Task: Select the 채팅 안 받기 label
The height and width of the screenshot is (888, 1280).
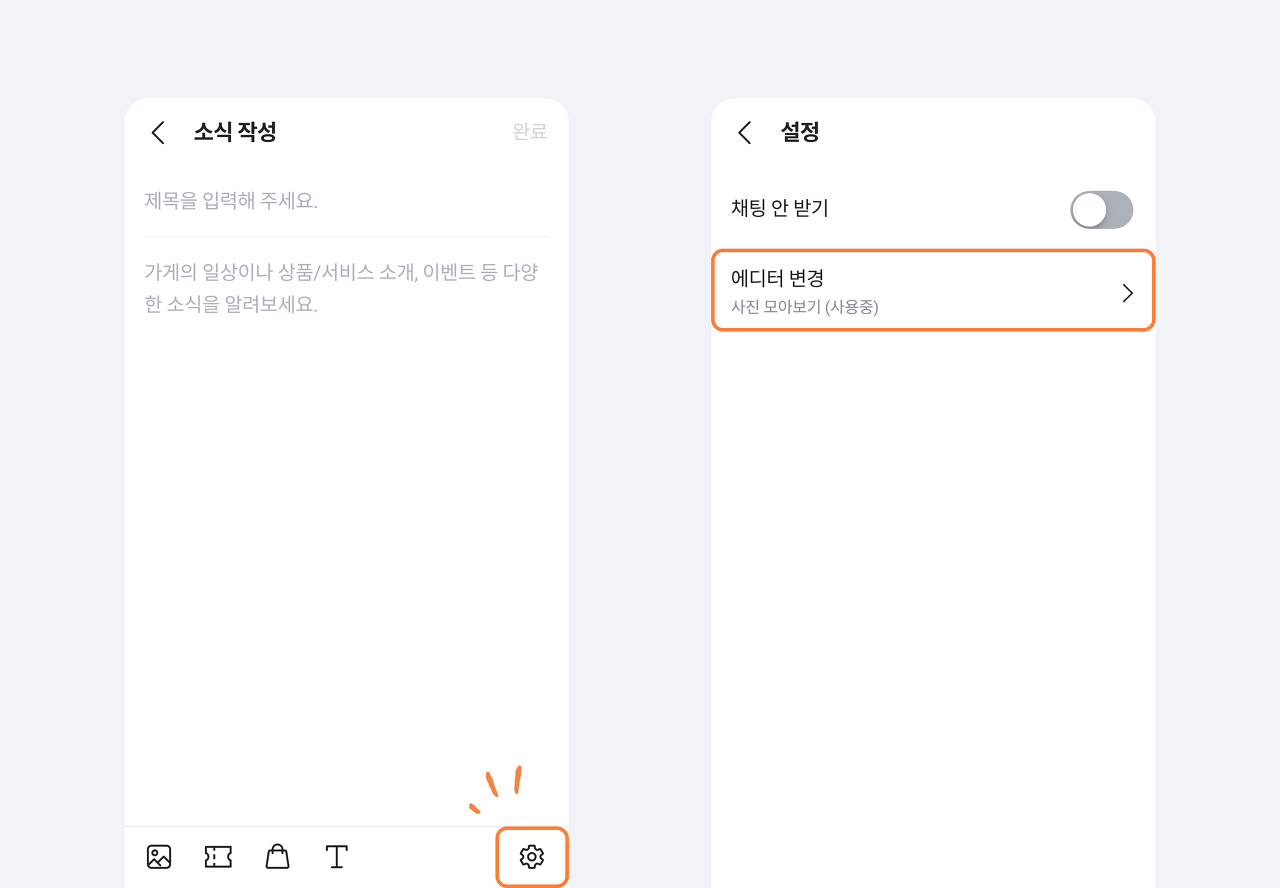Action: tap(780, 208)
